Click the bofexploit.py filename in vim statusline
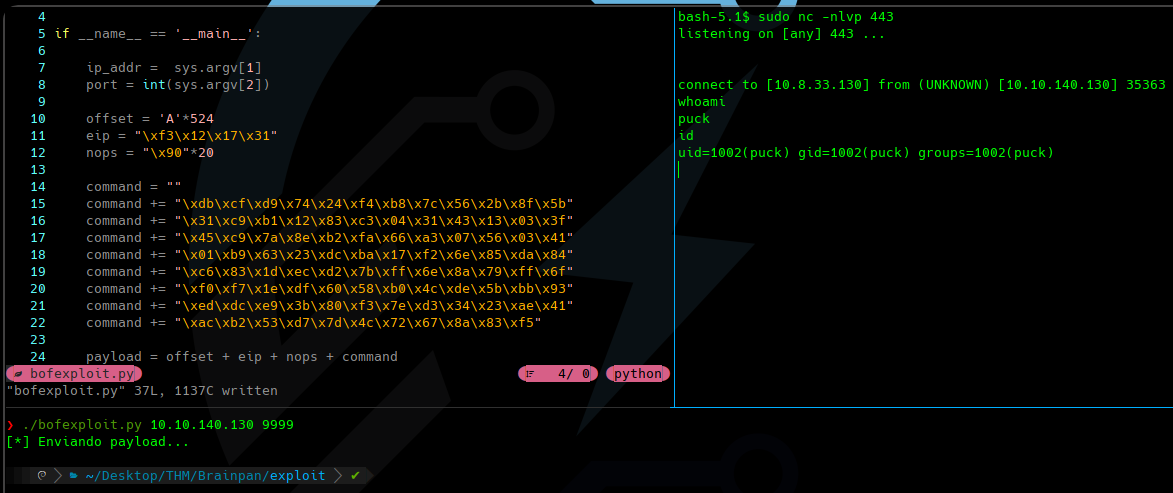This screenshot has height=493, width=1173. click(82, 373)
